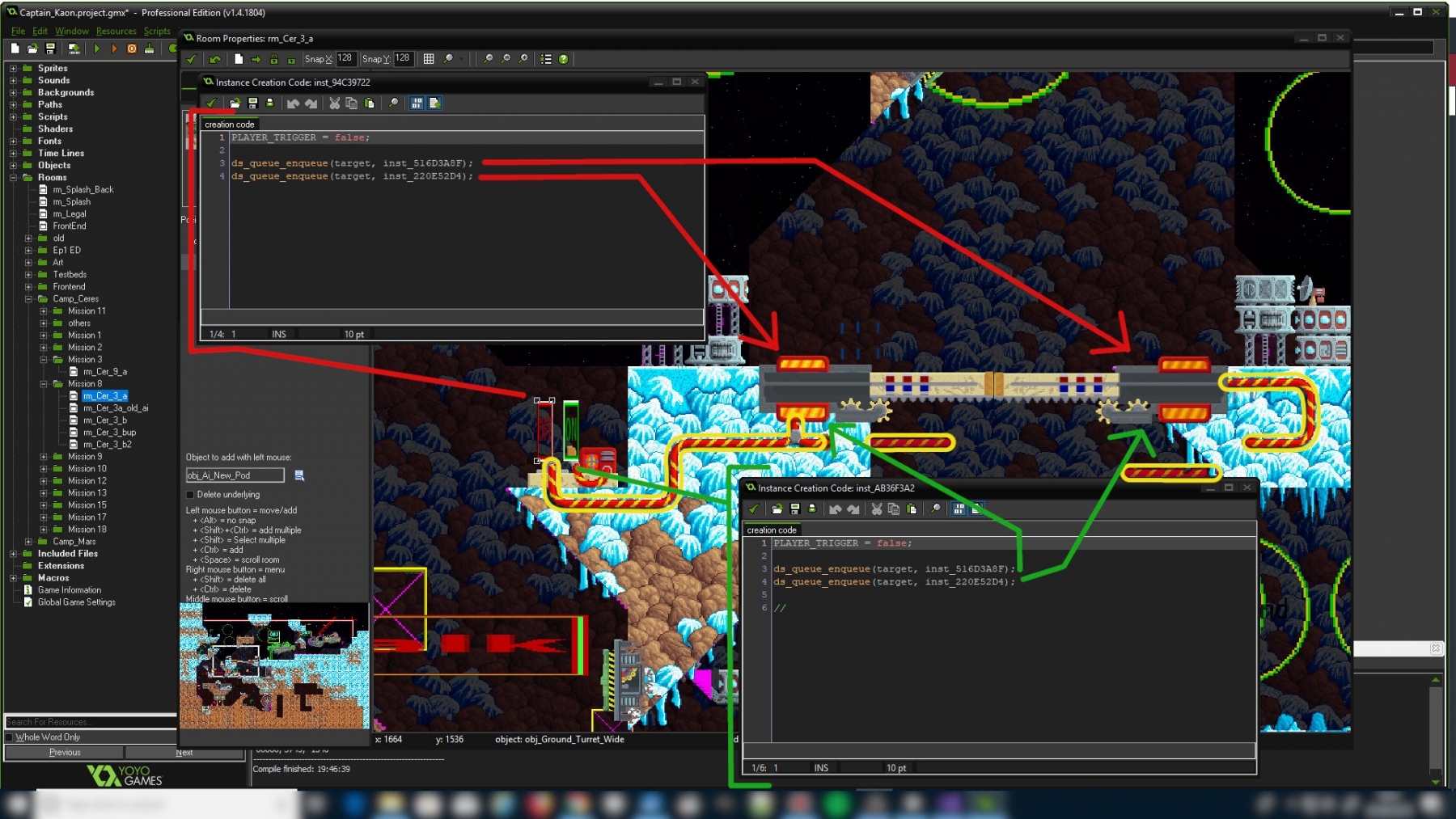Expand the Camp_Mars folder

click(28, 542)
